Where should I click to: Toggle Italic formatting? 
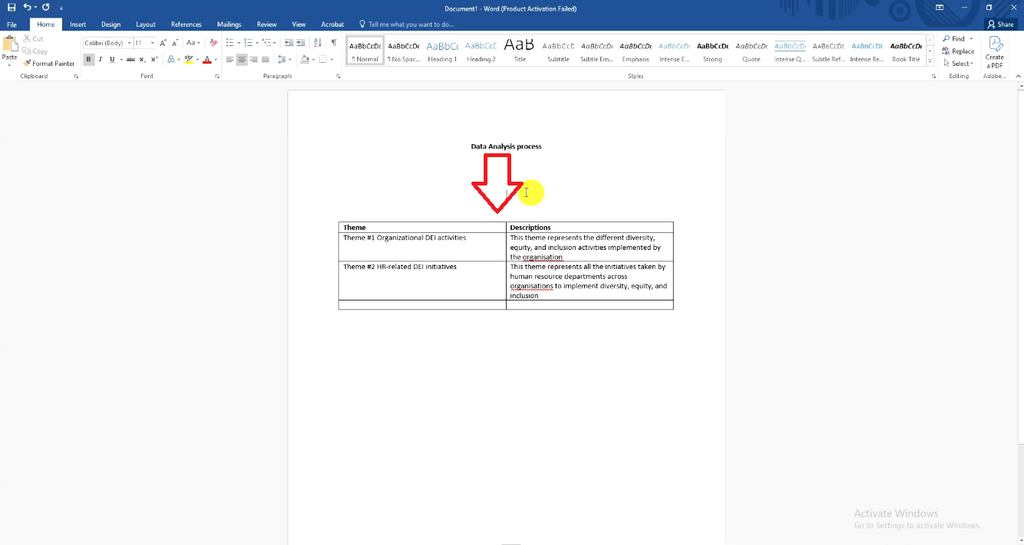pos(100,59)
